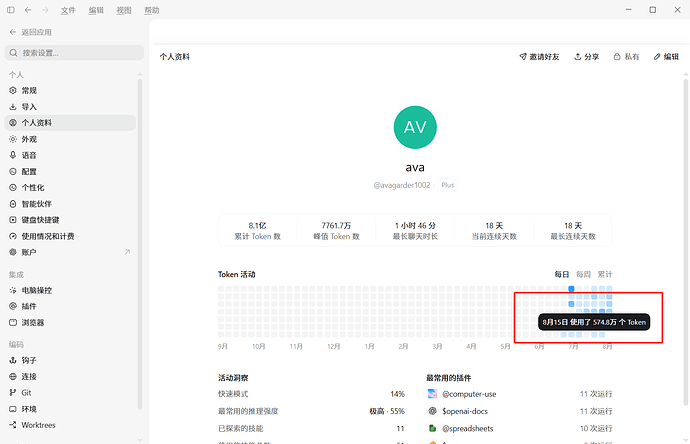Click the 1 小时 46 分 stat
This screenshot has width=690, height=444.
(415, 231)
